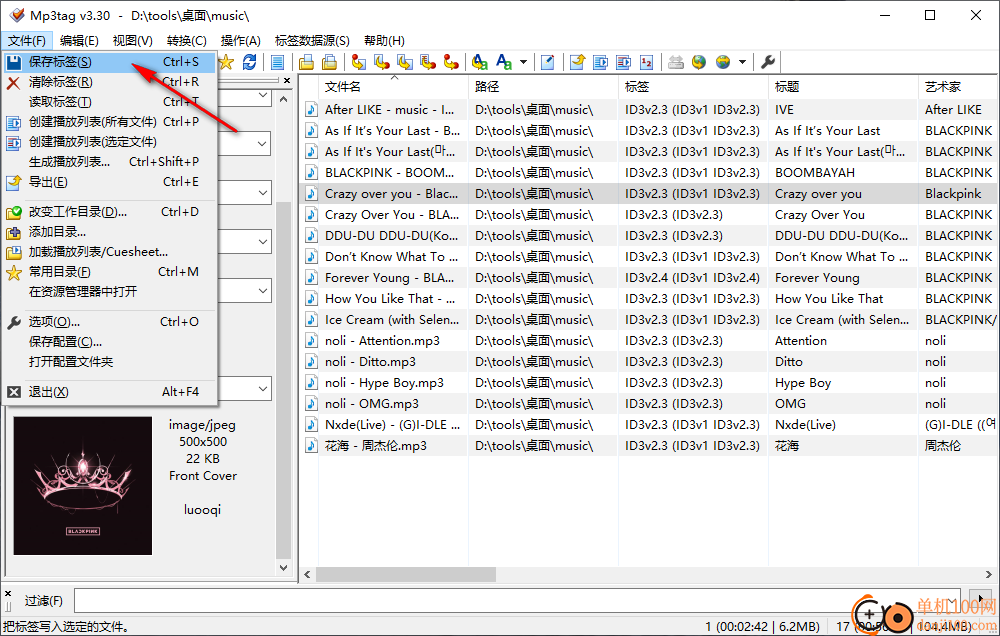Select 在资源管理器中打开 menu entry
Image resolution: width=1000 pixels, height=636 pixels.
click(x=110, y=292)
